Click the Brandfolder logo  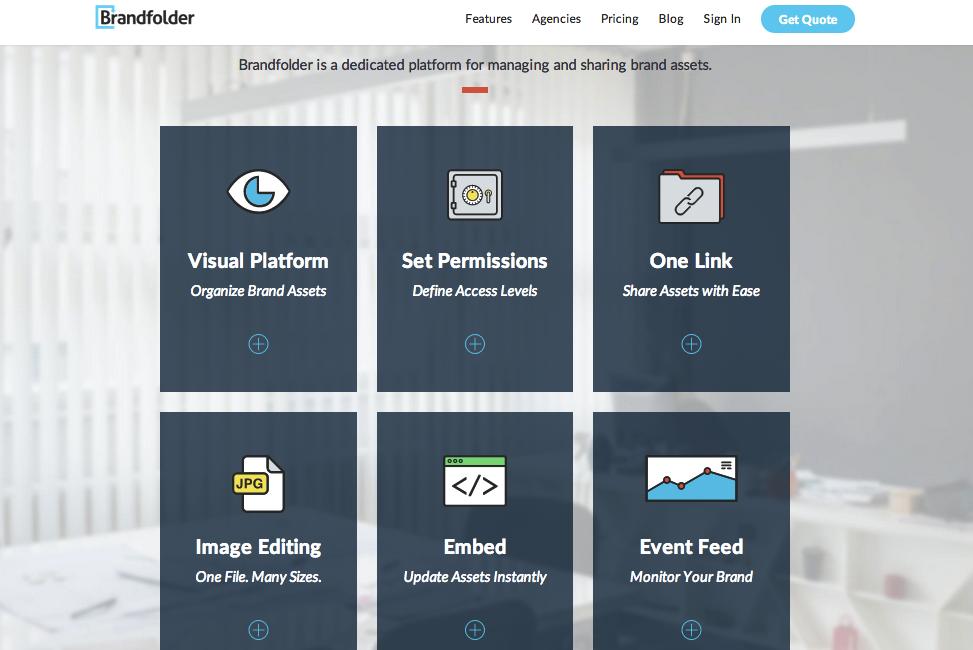145,17
